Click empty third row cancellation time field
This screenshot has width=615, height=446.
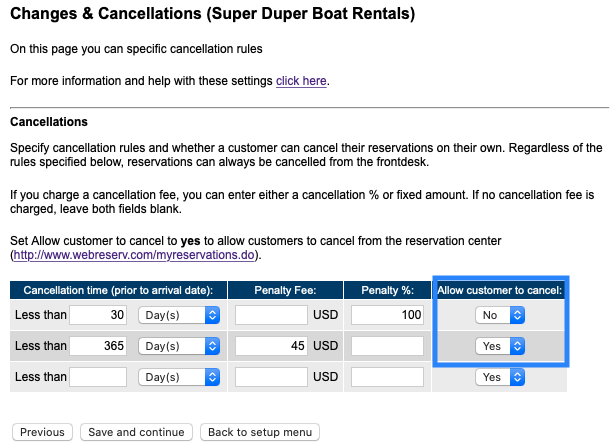(x=98, y=377)
